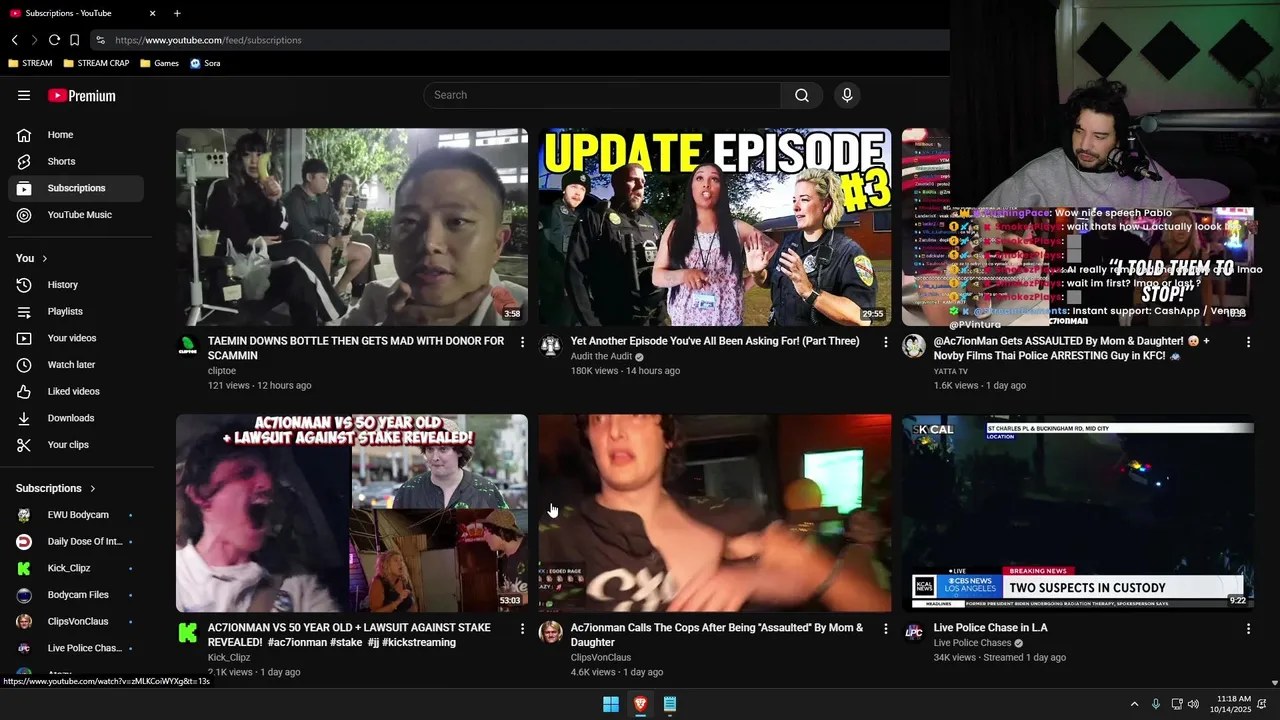Screen dimensions: 1280x720
Task: Start voice search with microphone icon
Action: pyautogui.click(x=847, y=95)
